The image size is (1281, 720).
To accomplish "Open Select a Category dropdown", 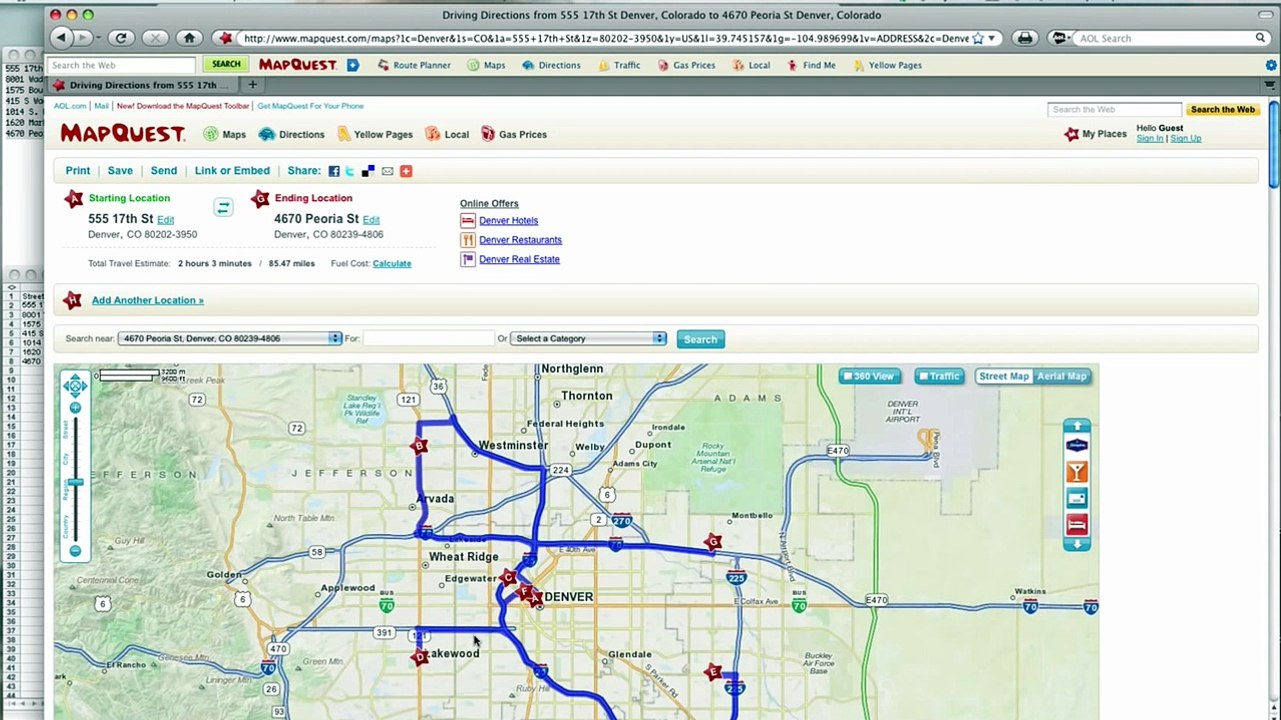I will 588,338.
